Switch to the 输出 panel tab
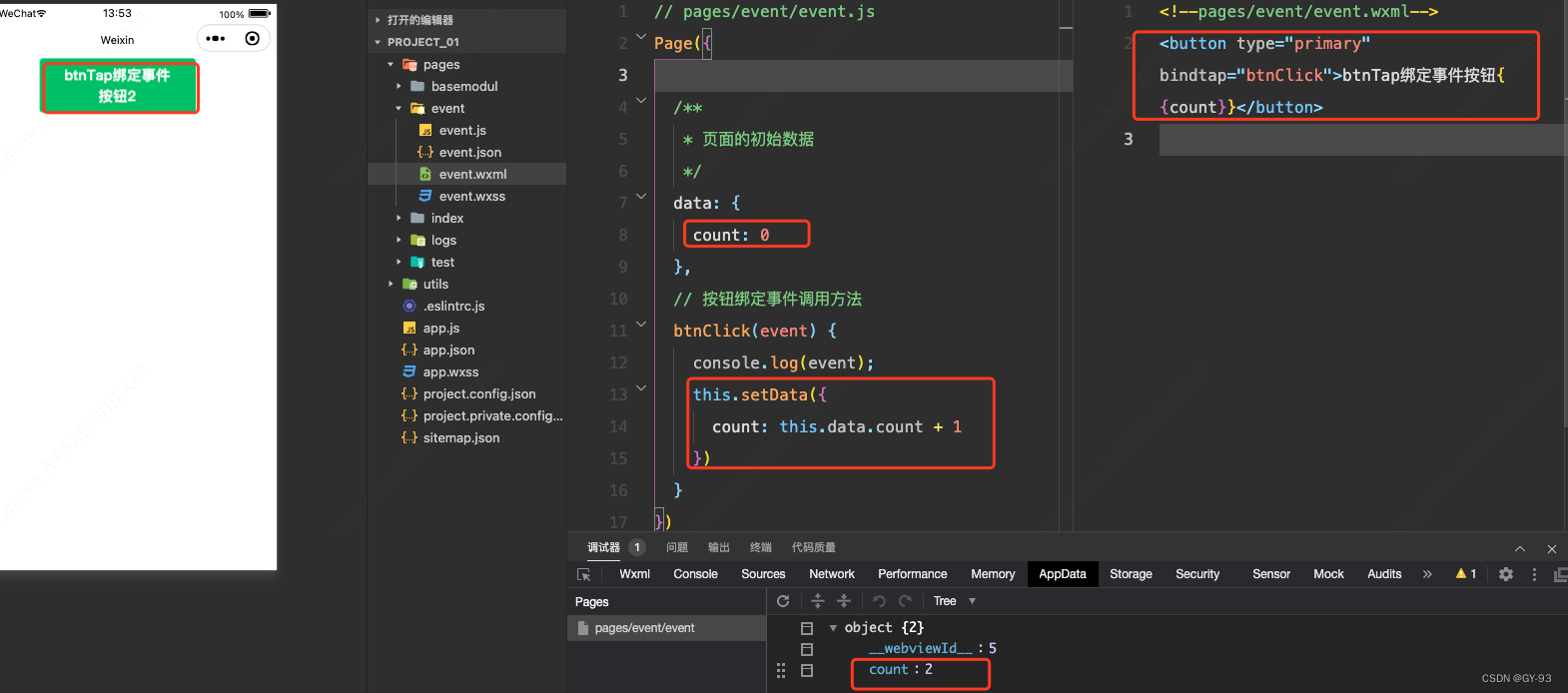 click(x=719, y=548)
